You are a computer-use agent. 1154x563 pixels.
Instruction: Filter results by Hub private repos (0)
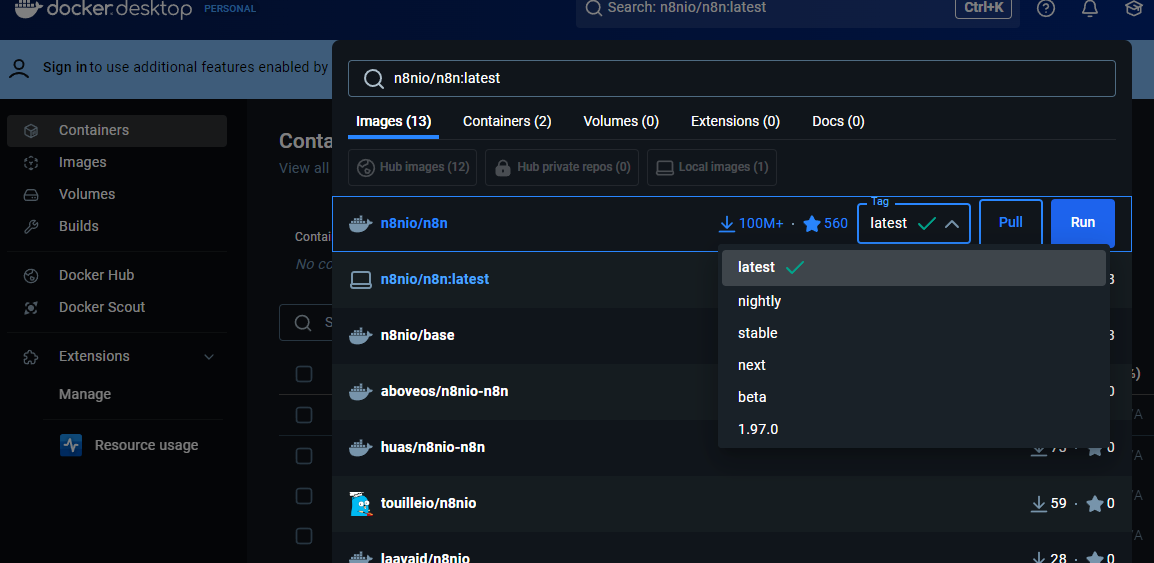point(563,167)
